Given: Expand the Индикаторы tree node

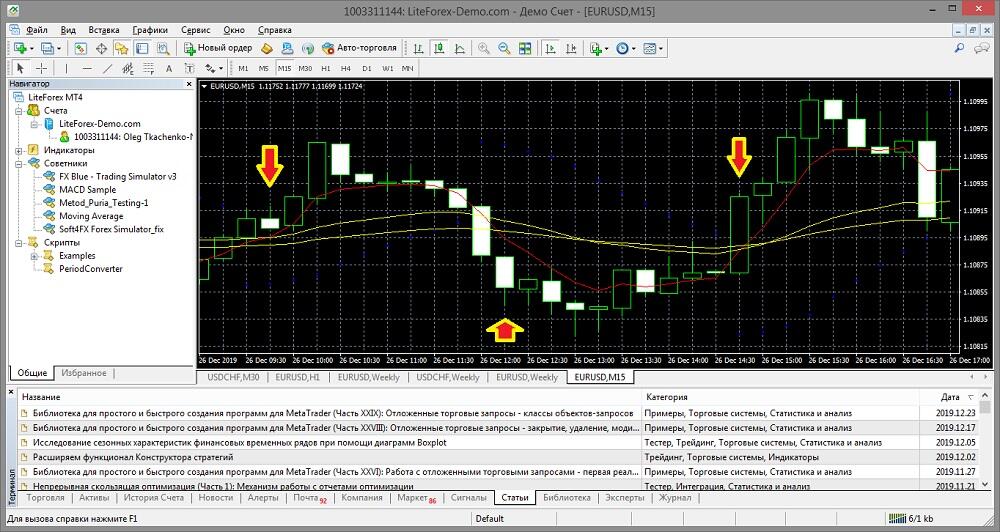Looking at the screenshot, I should [x=20, y=150].
